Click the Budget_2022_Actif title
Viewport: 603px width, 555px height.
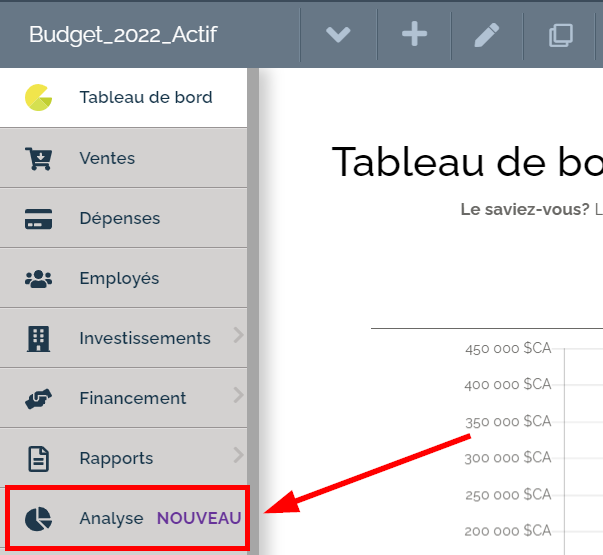(123, 35)
